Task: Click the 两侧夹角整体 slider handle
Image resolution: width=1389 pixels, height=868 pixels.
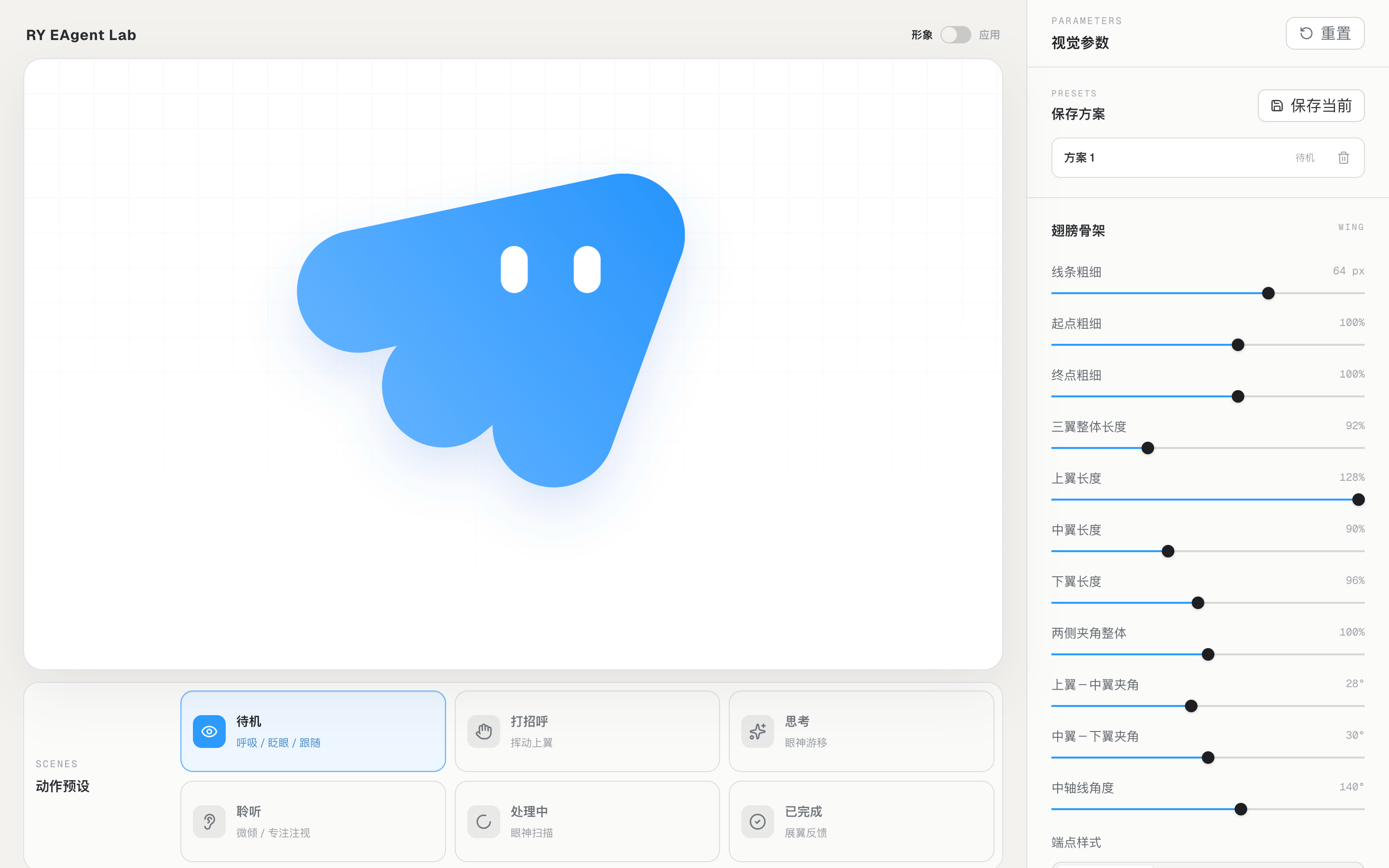Action: click(1208, 654)
